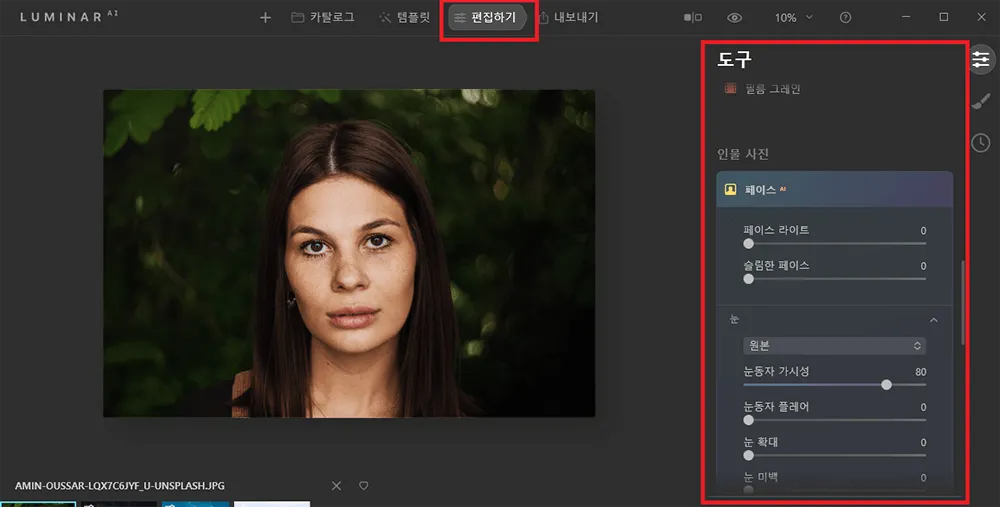The width and height of the screenshot is (1000, 507).
Task: Click the 편집하기 (Edit) button
Action: [485, 18]
